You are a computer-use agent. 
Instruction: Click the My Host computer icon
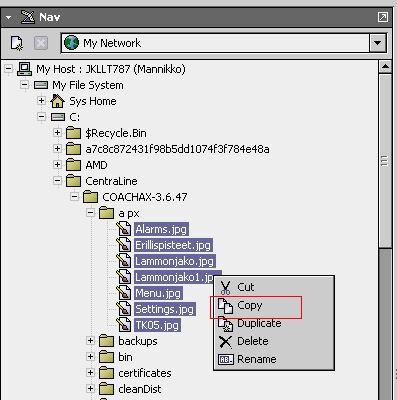(x=24, y=69)
